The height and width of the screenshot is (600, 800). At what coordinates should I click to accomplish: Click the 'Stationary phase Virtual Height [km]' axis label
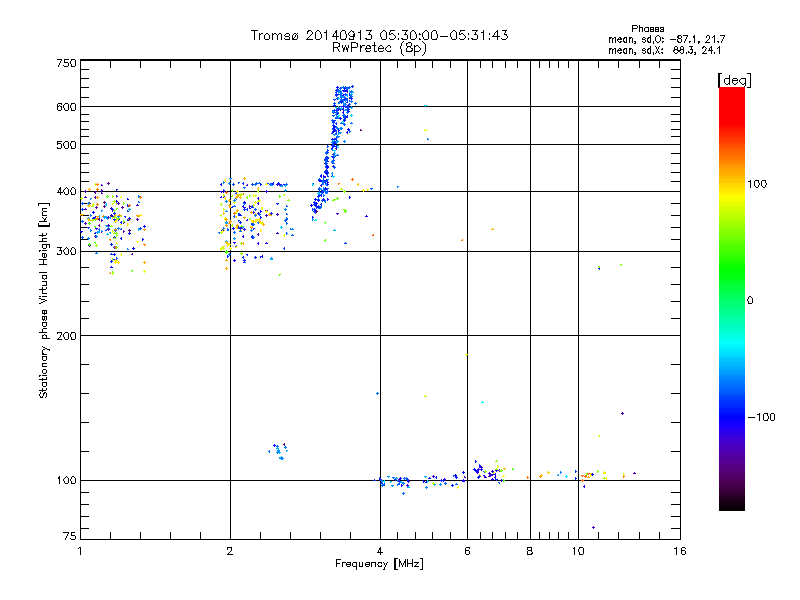(44, 300)
